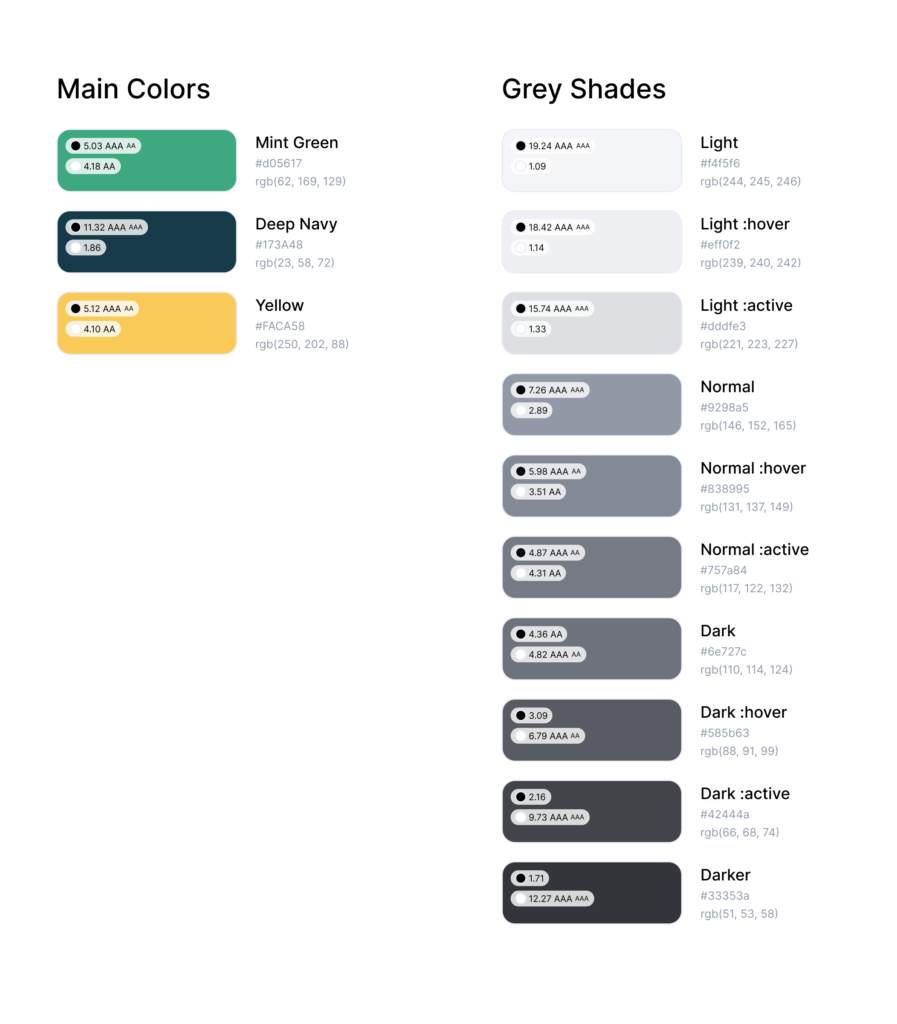897x1024 pixels.
Task: Select the Deep Navy color swatch
Action: (147, 242)
